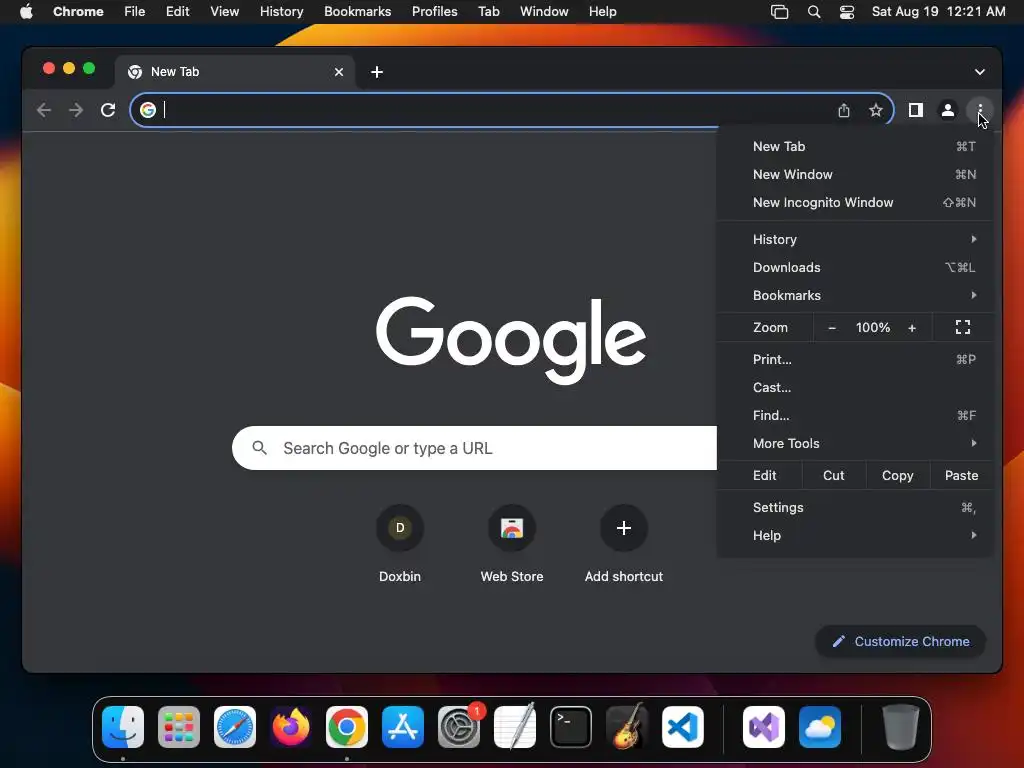The image size is (1024, 768).
Task: Click the share icon in address bar
Action: point(844,110)
